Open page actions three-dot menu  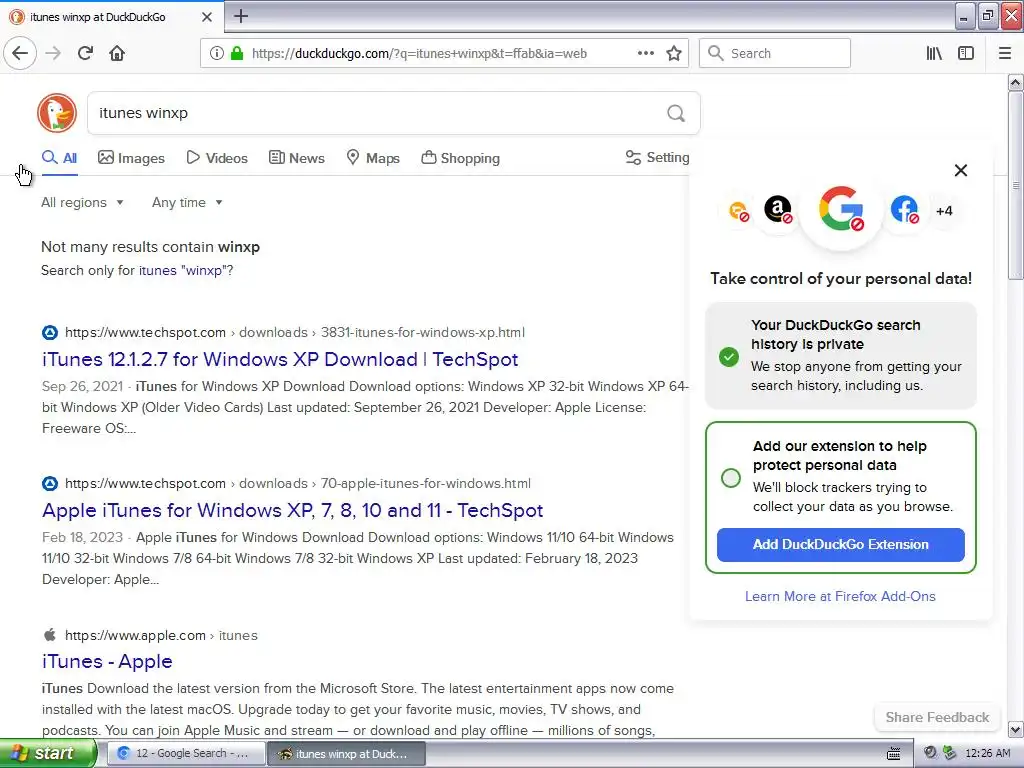[x=646, y=53]
